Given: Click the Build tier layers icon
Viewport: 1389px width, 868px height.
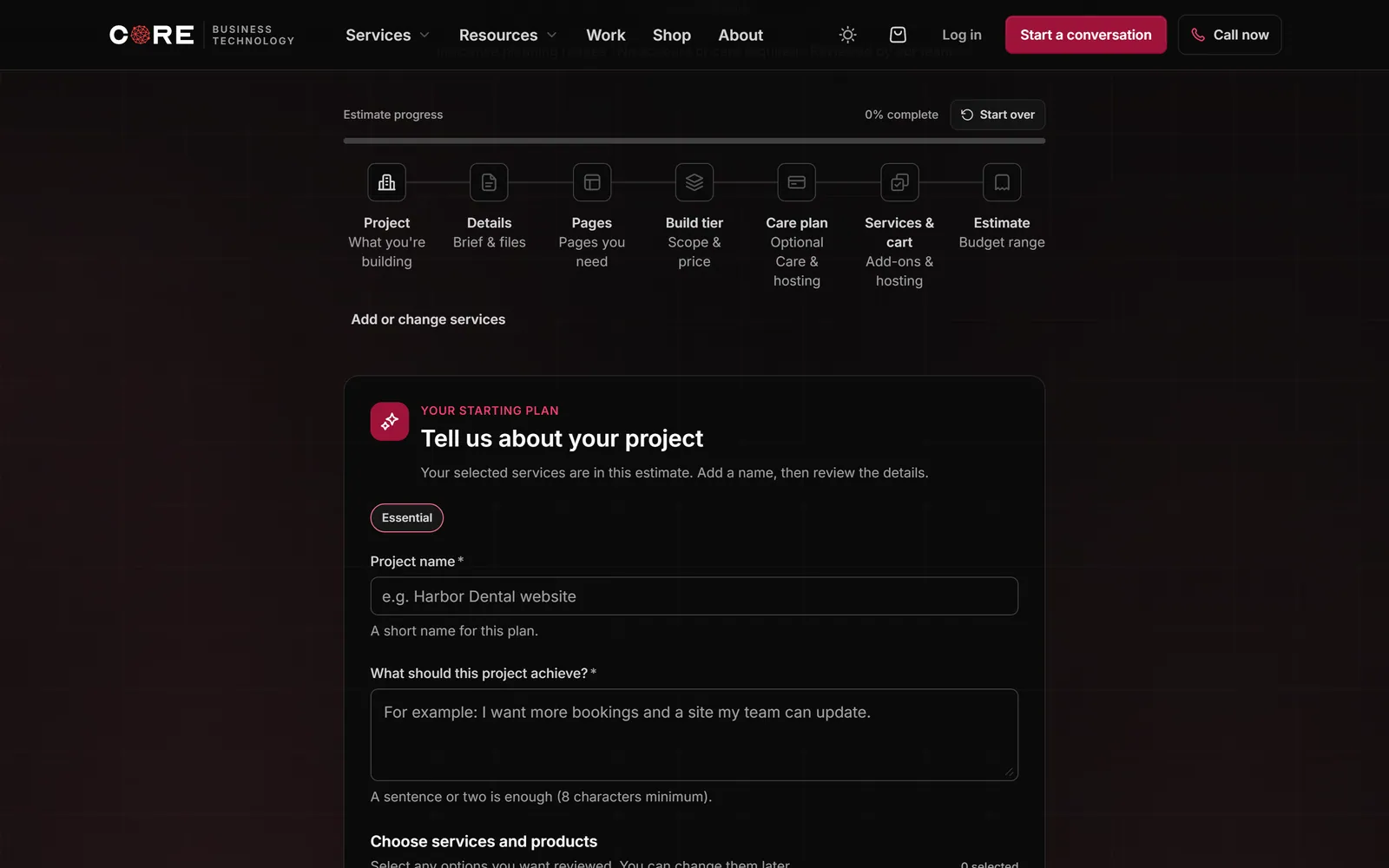Looking at the screenshot, I should (694, 182).
